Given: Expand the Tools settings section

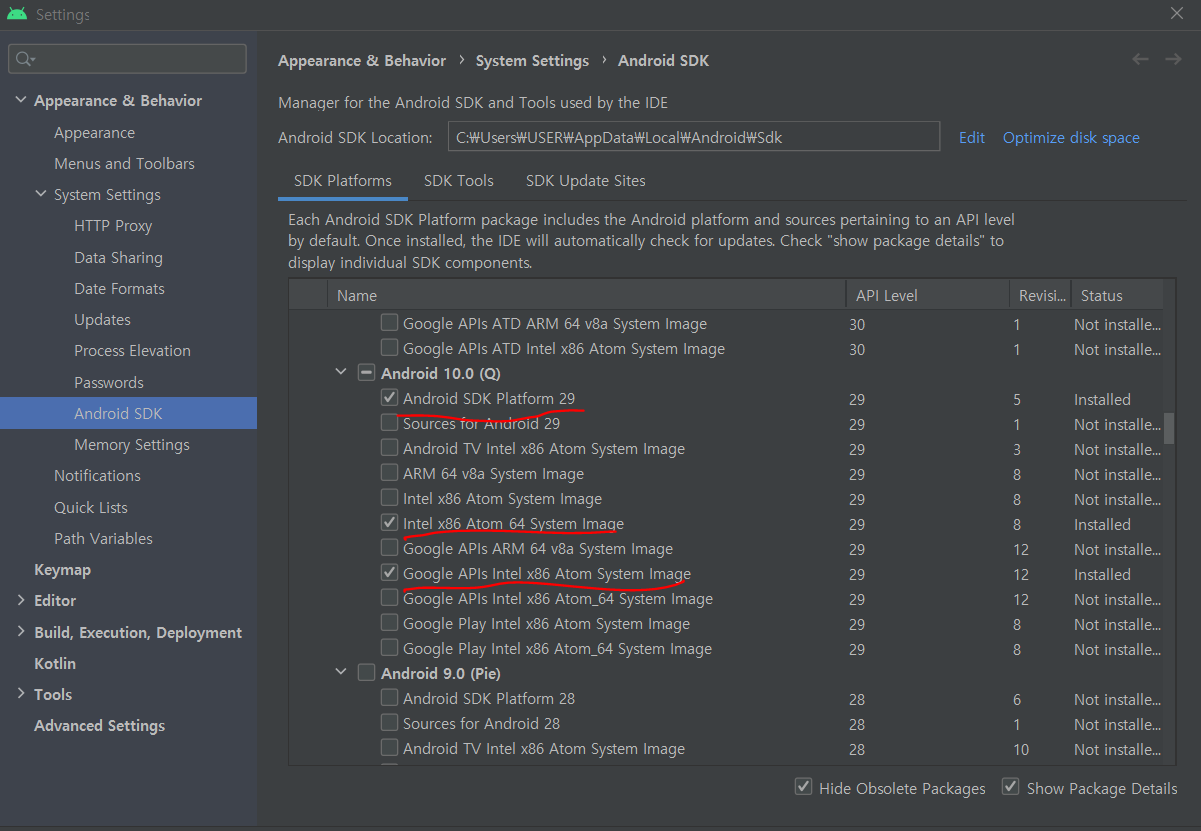Looking at the screenshot, I should pos(20,695).
